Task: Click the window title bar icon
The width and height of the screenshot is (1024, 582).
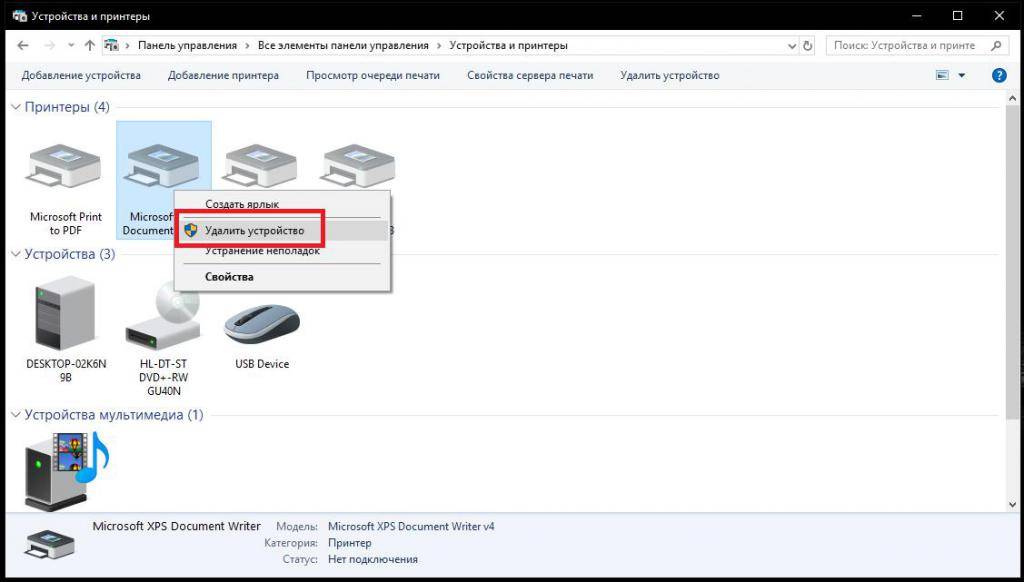Action: point(20,16)
